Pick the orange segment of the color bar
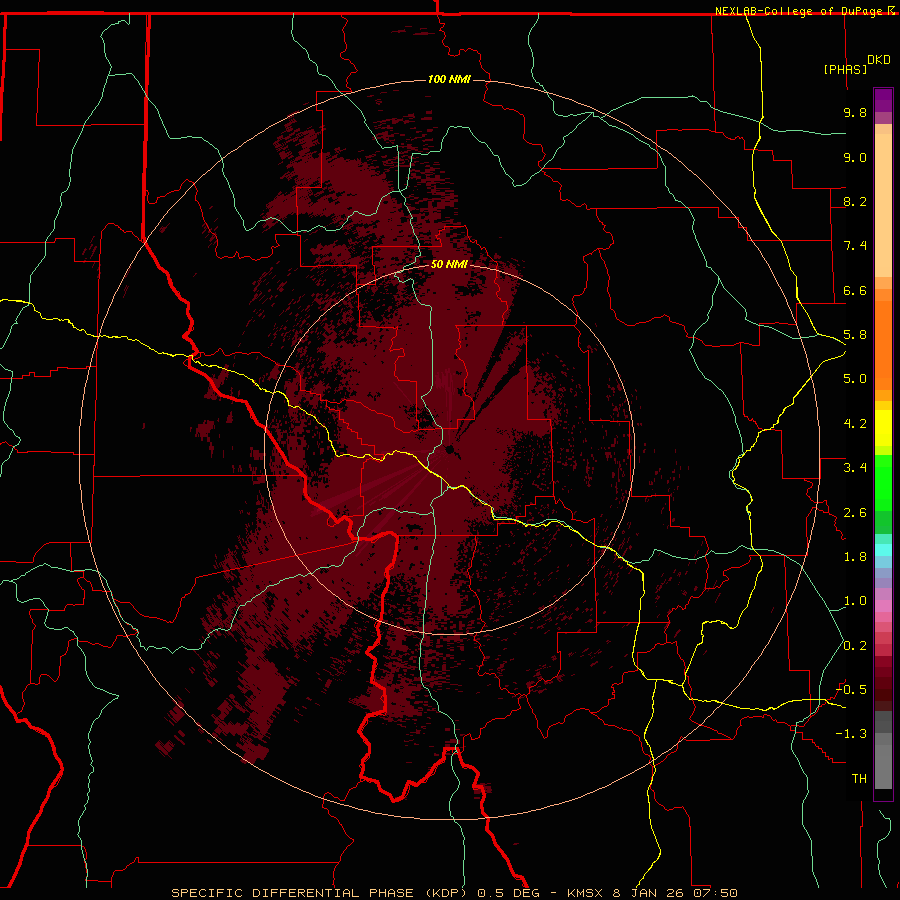 coord(883,345)
